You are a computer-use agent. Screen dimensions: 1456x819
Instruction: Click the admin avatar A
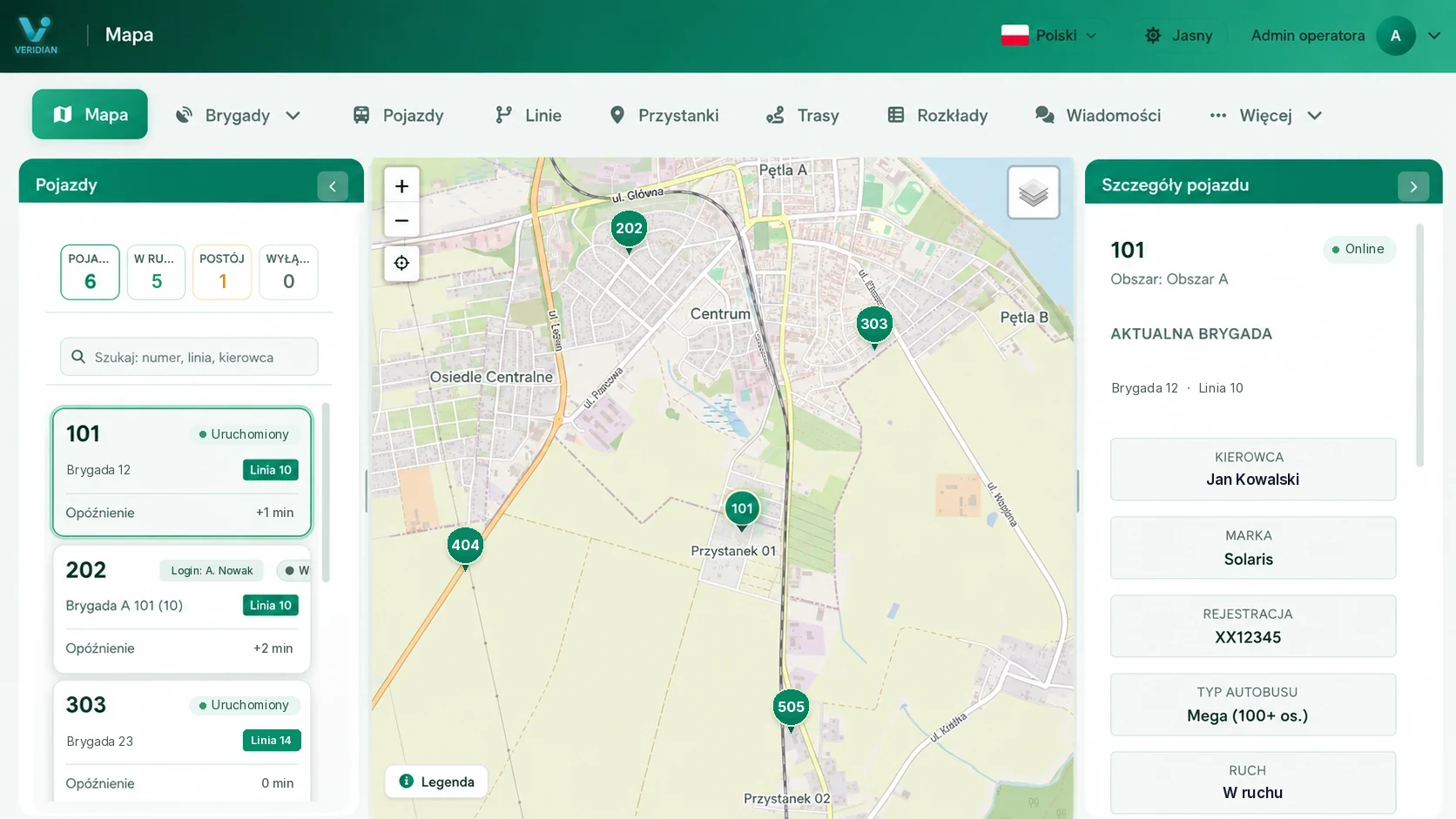tap(1396, 36)
